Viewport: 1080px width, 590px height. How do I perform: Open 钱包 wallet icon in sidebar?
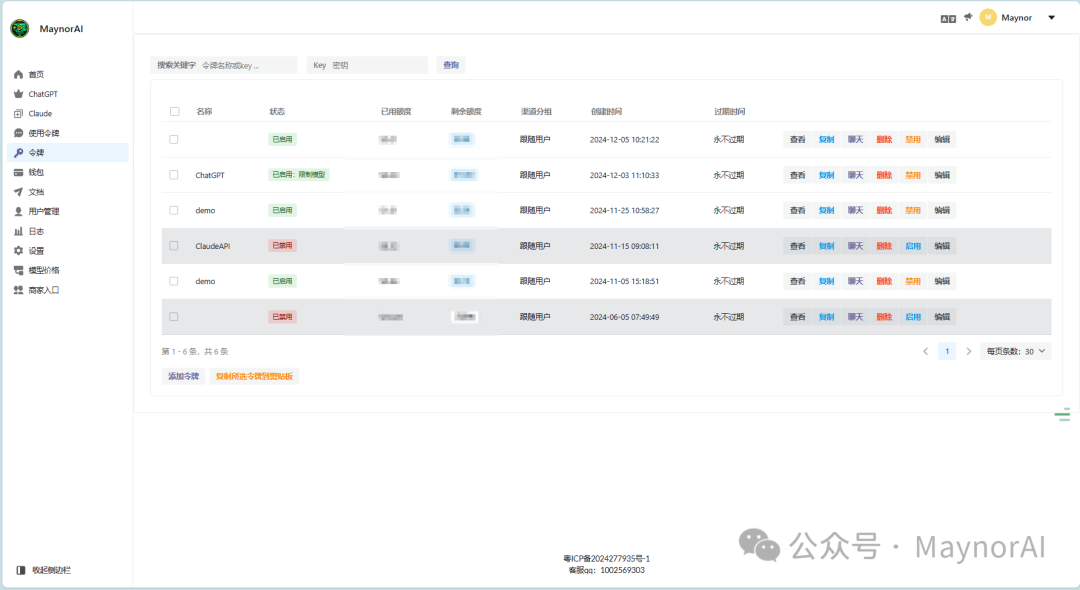pos(18,172)
